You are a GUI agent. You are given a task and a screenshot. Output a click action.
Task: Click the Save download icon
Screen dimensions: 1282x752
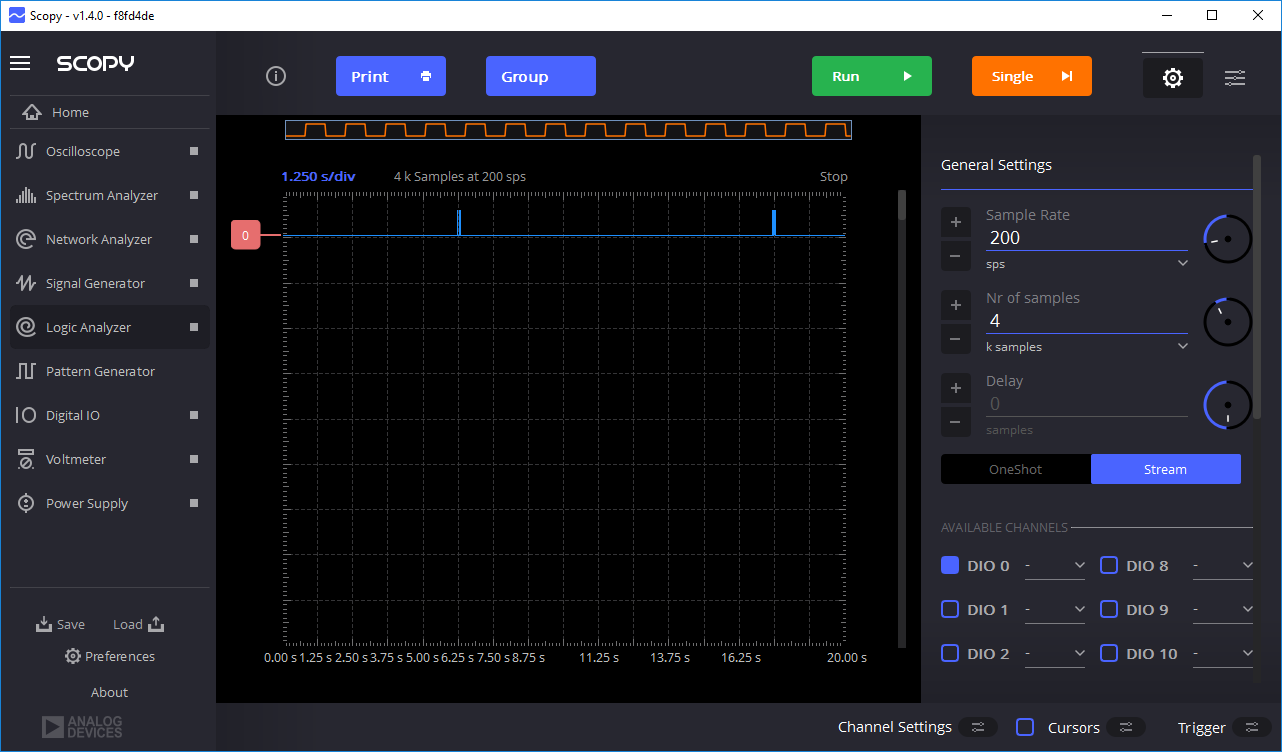(x=44, y=624)
